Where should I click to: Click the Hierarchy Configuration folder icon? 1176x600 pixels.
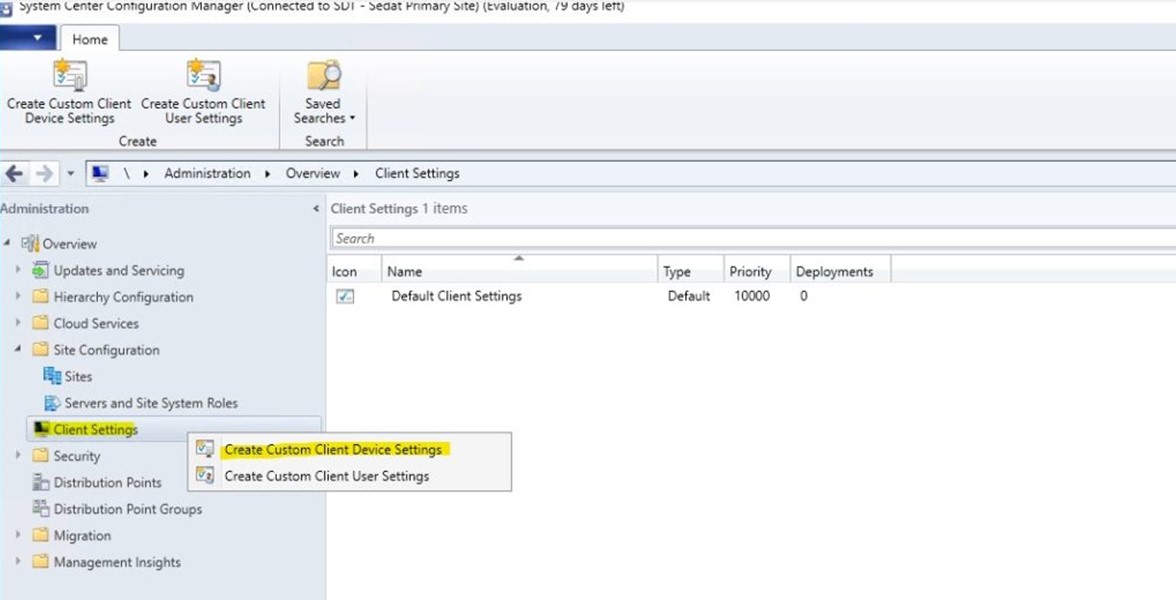pos(40,296)
